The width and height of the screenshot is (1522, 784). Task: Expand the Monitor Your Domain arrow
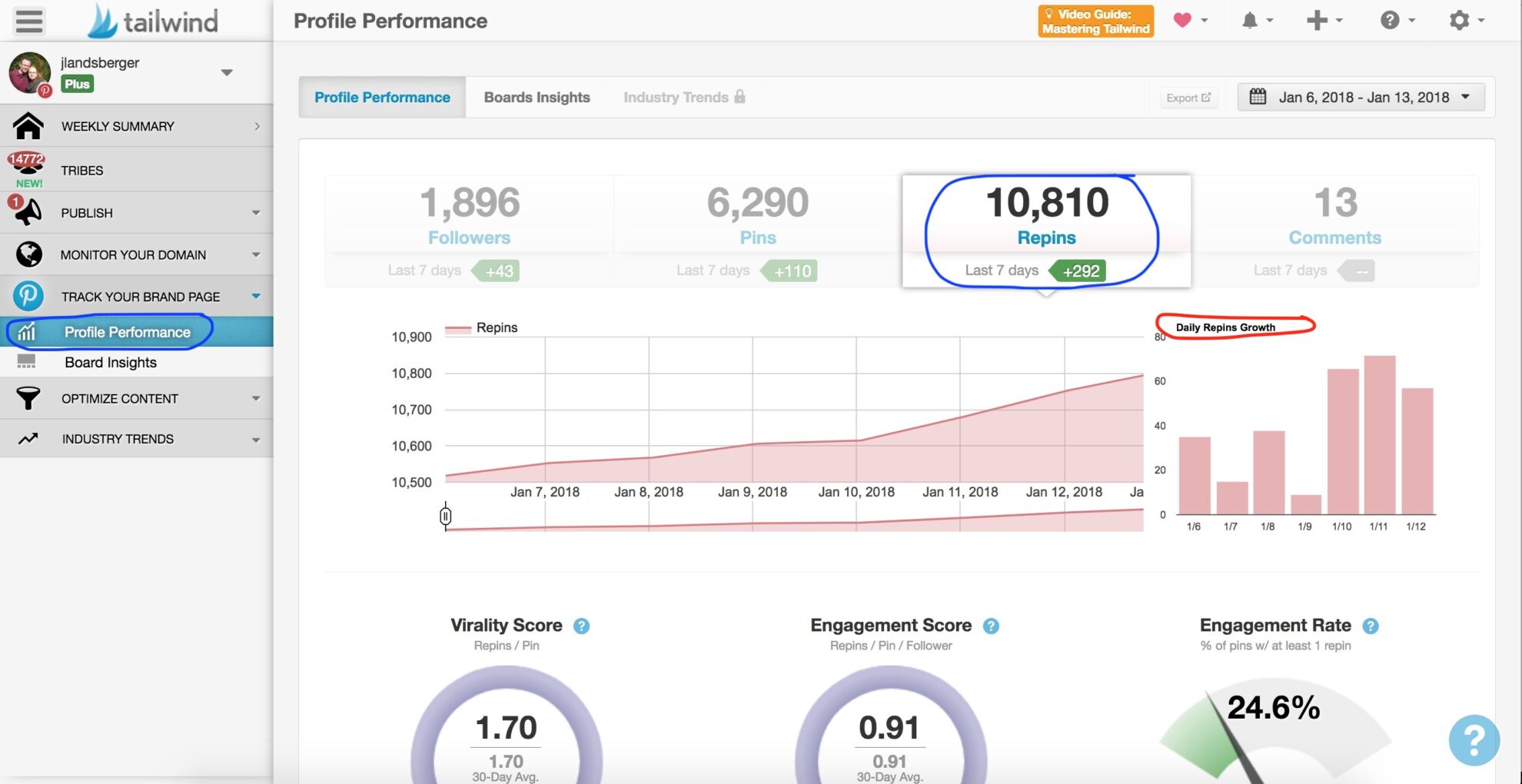[x=256, y=254]
